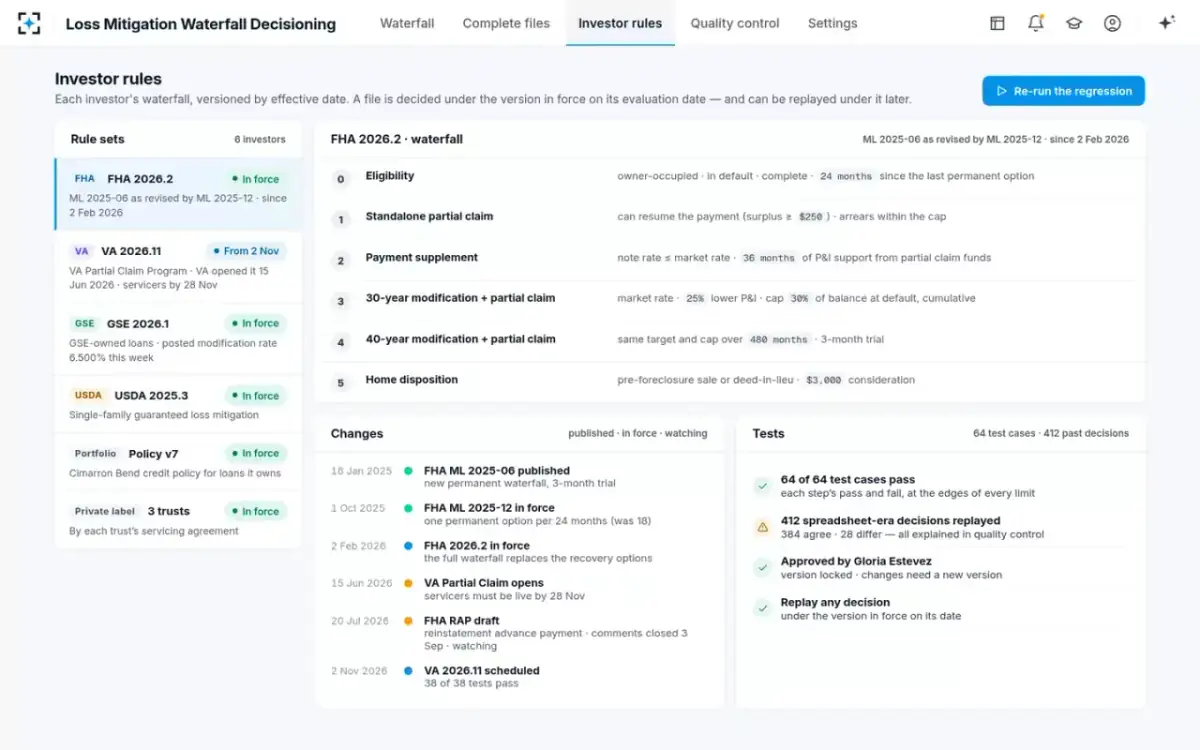This screenshot has width=1200, height=750.
Task: Click the published · in force · watching legend
Action: 638,434
